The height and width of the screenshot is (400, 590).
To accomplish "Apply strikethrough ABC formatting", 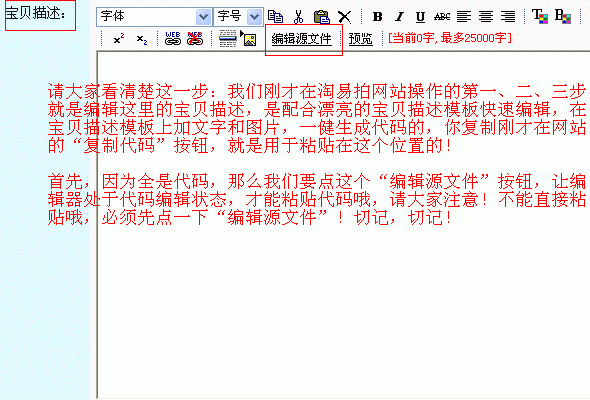I will 442,17.
